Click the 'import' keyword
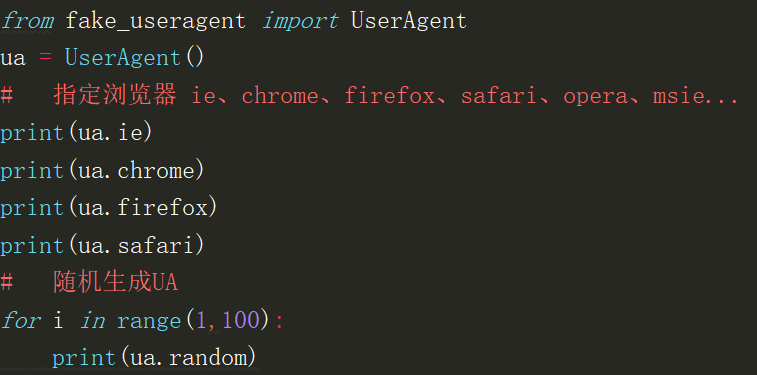The height and width of the screenshot is (375, 757). click(300, 21)
